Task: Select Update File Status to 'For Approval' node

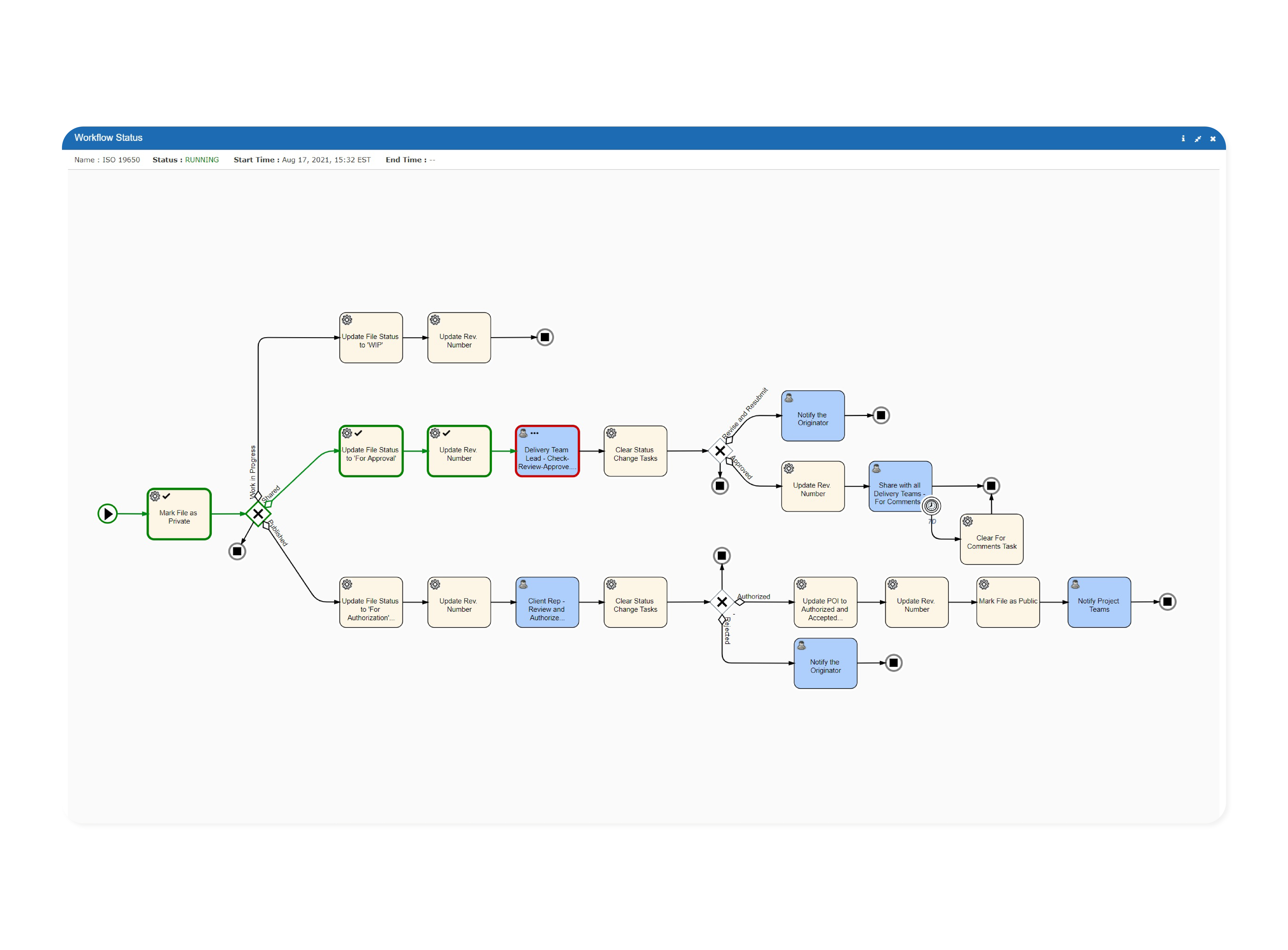Action: point(371,451)
